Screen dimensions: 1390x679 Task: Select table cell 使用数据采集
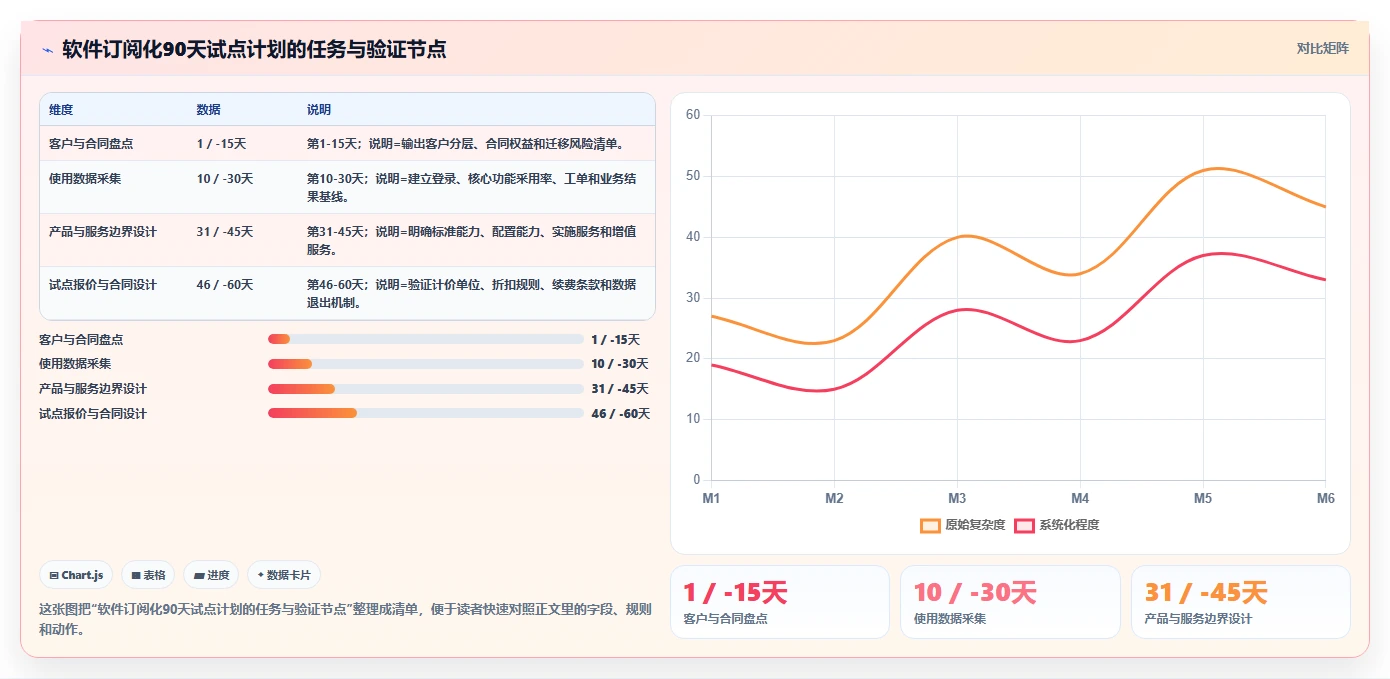tap(85, 179)
